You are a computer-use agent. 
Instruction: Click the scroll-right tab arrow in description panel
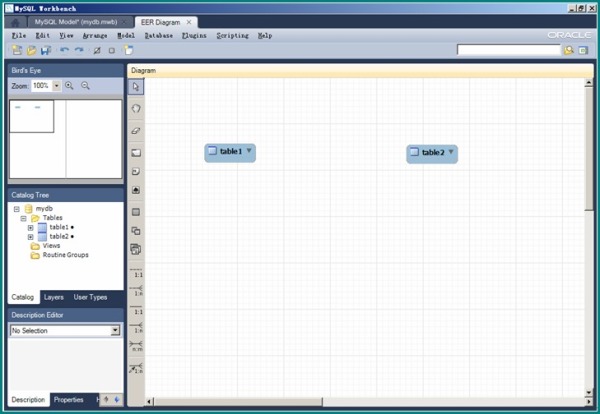117,400
